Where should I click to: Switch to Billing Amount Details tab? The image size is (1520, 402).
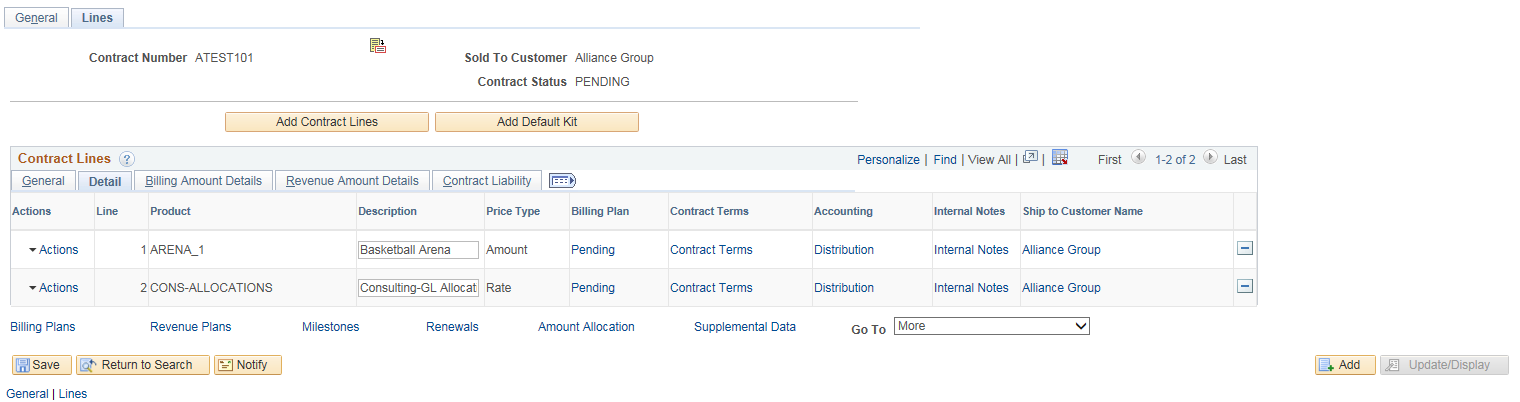[204, 181]
